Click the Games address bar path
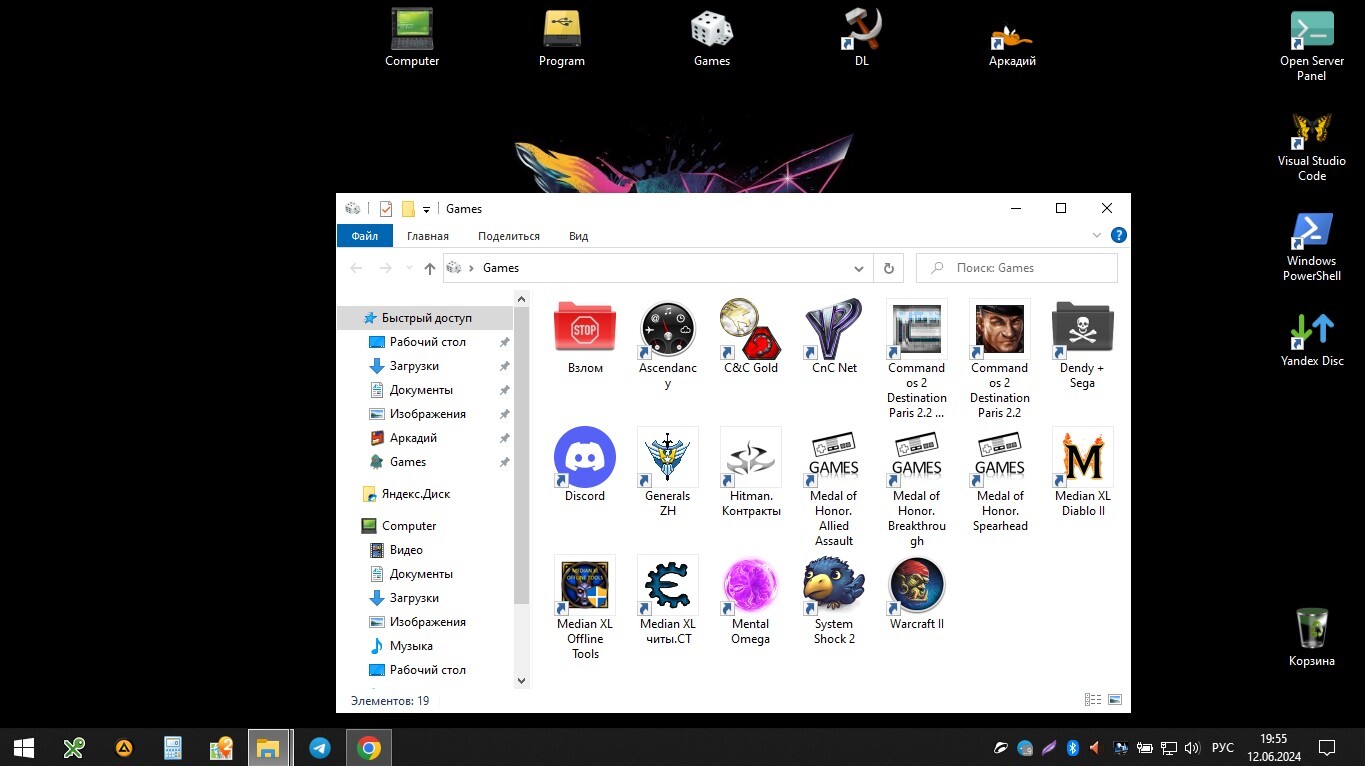 click(501, 268)
